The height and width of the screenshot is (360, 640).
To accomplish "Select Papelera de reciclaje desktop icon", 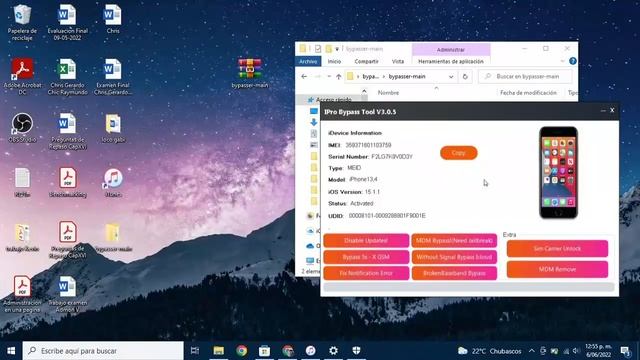I will point(22,22).
